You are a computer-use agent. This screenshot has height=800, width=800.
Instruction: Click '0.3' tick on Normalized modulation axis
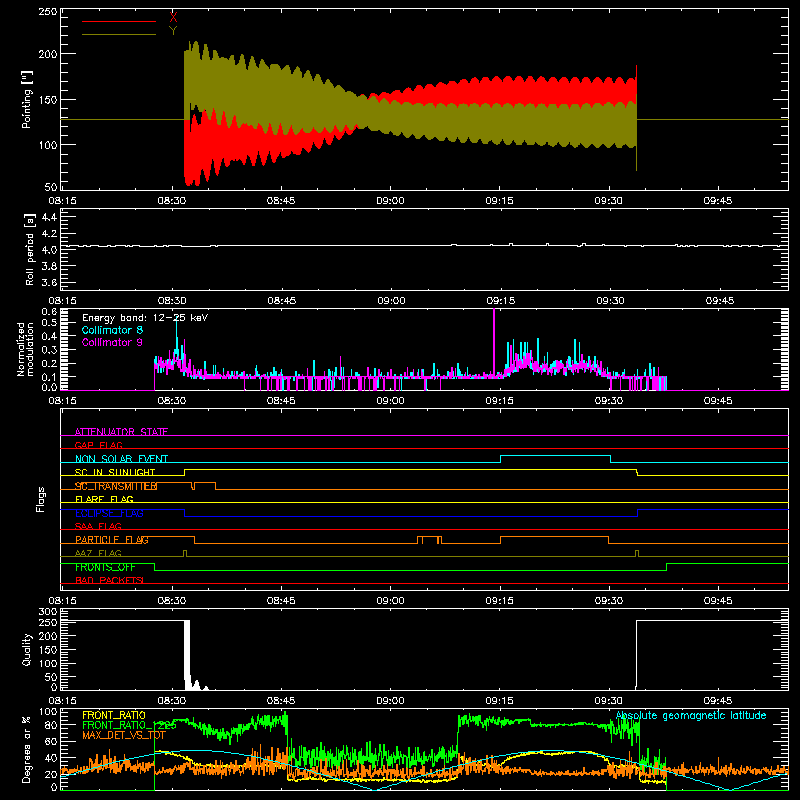coord(49,350)
